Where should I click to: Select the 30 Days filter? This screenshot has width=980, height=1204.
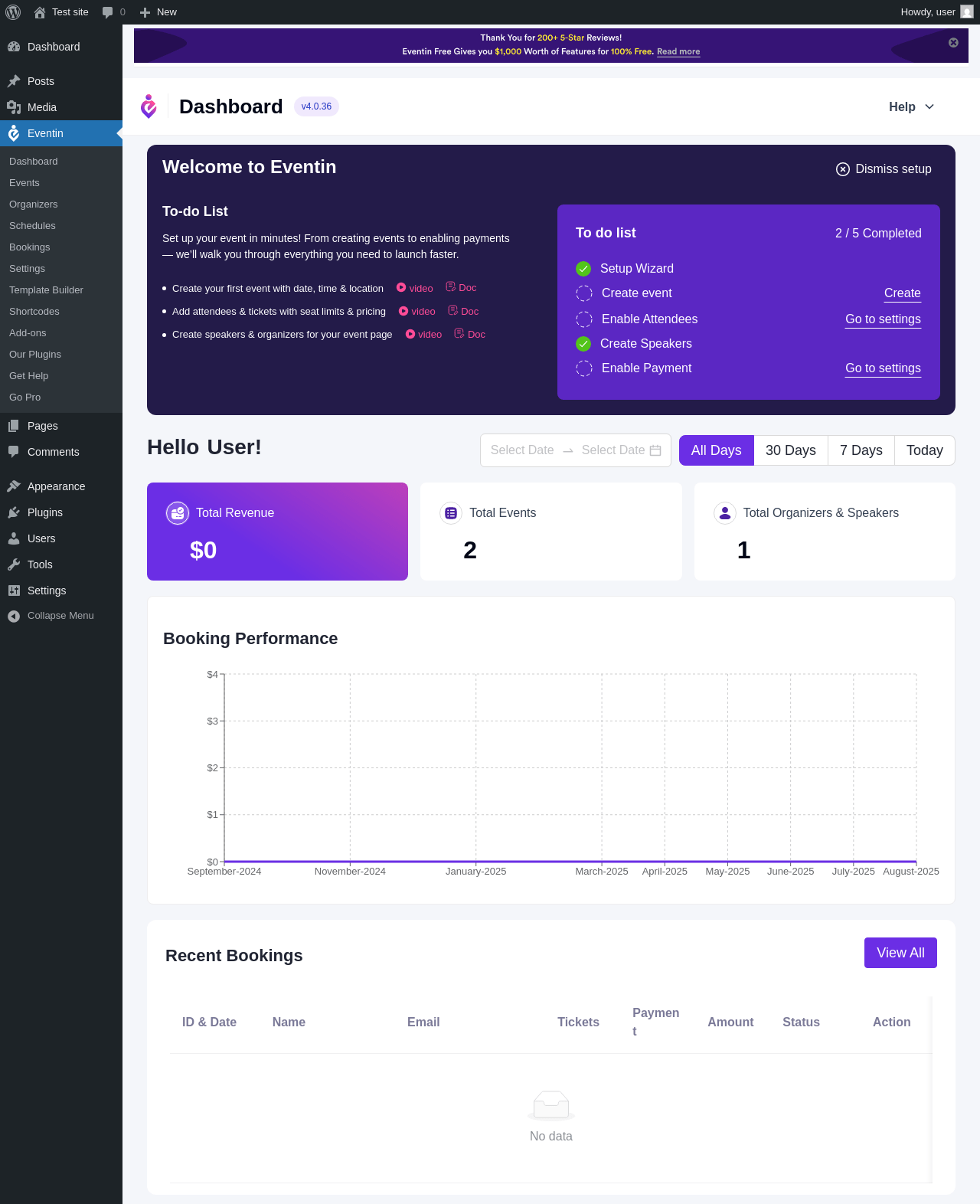tap(791, 450)
